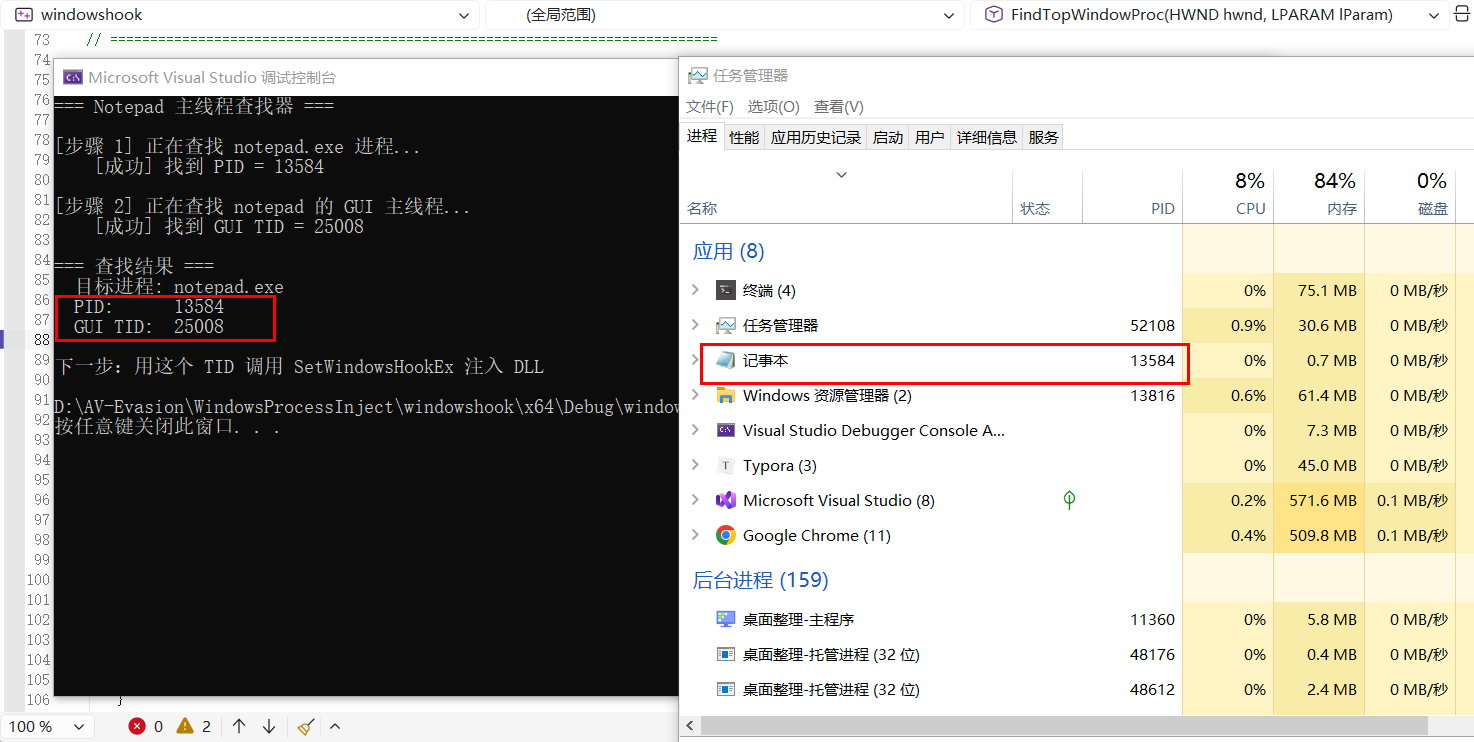The height and width of the screenshot is (742, 1474).
Task: Click the code cleanup broom icon
Action: [307, 726]
